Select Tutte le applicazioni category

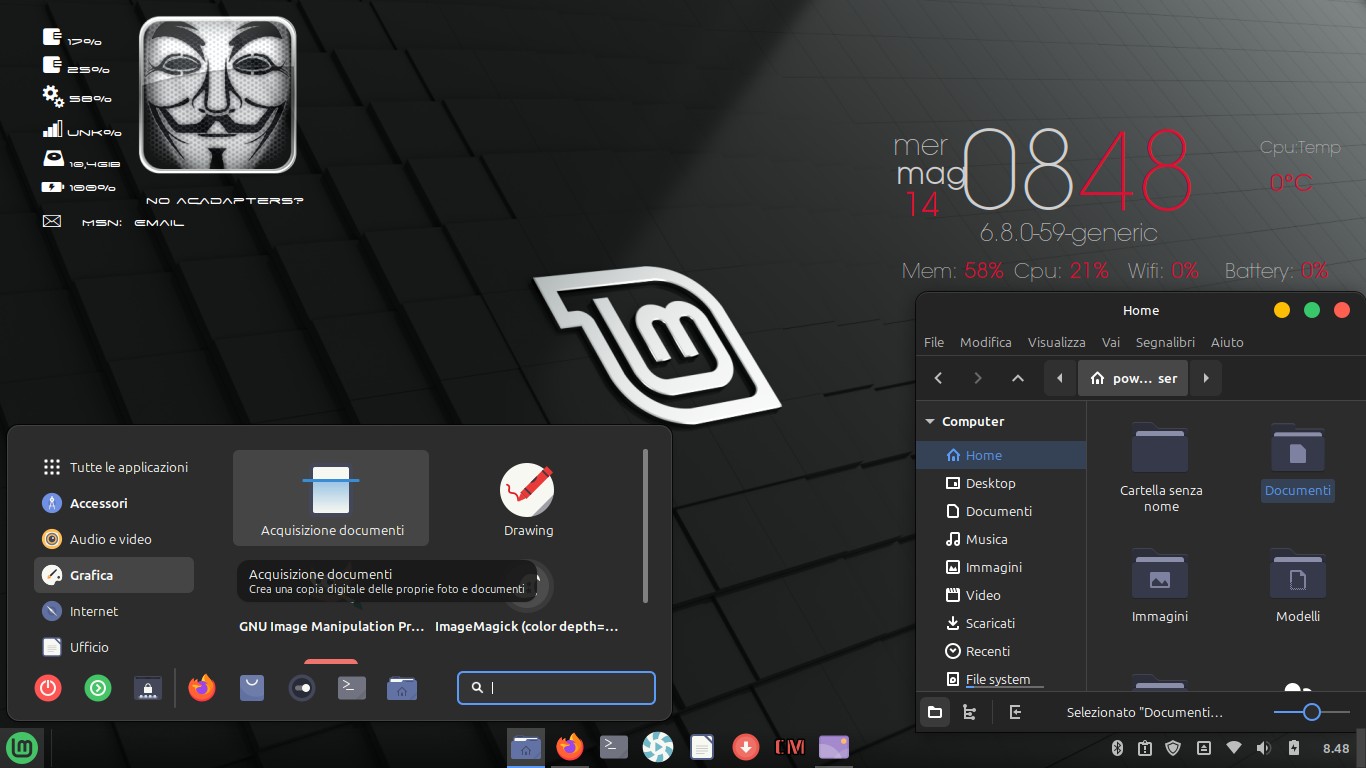point(114,467)
